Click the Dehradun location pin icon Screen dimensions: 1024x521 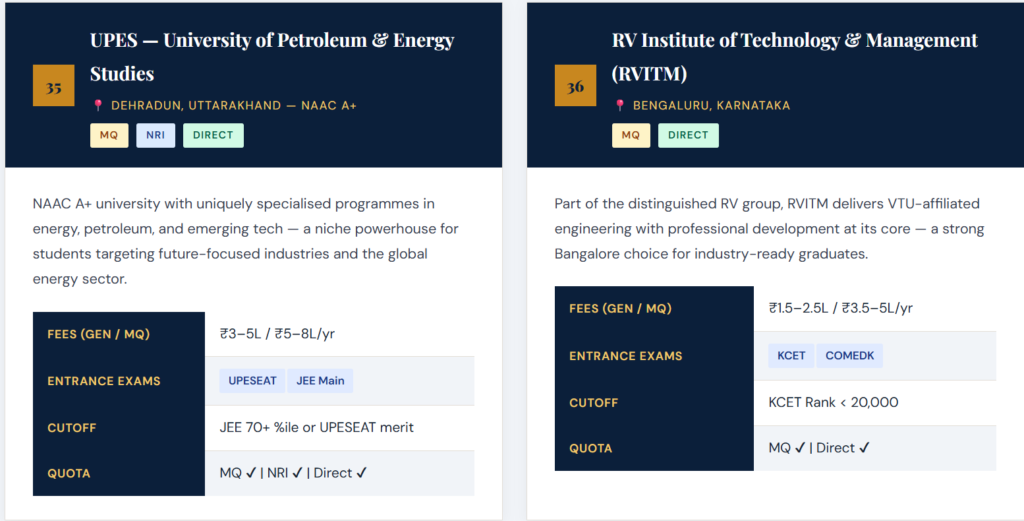pyautogui.click(x=98, y=105)
